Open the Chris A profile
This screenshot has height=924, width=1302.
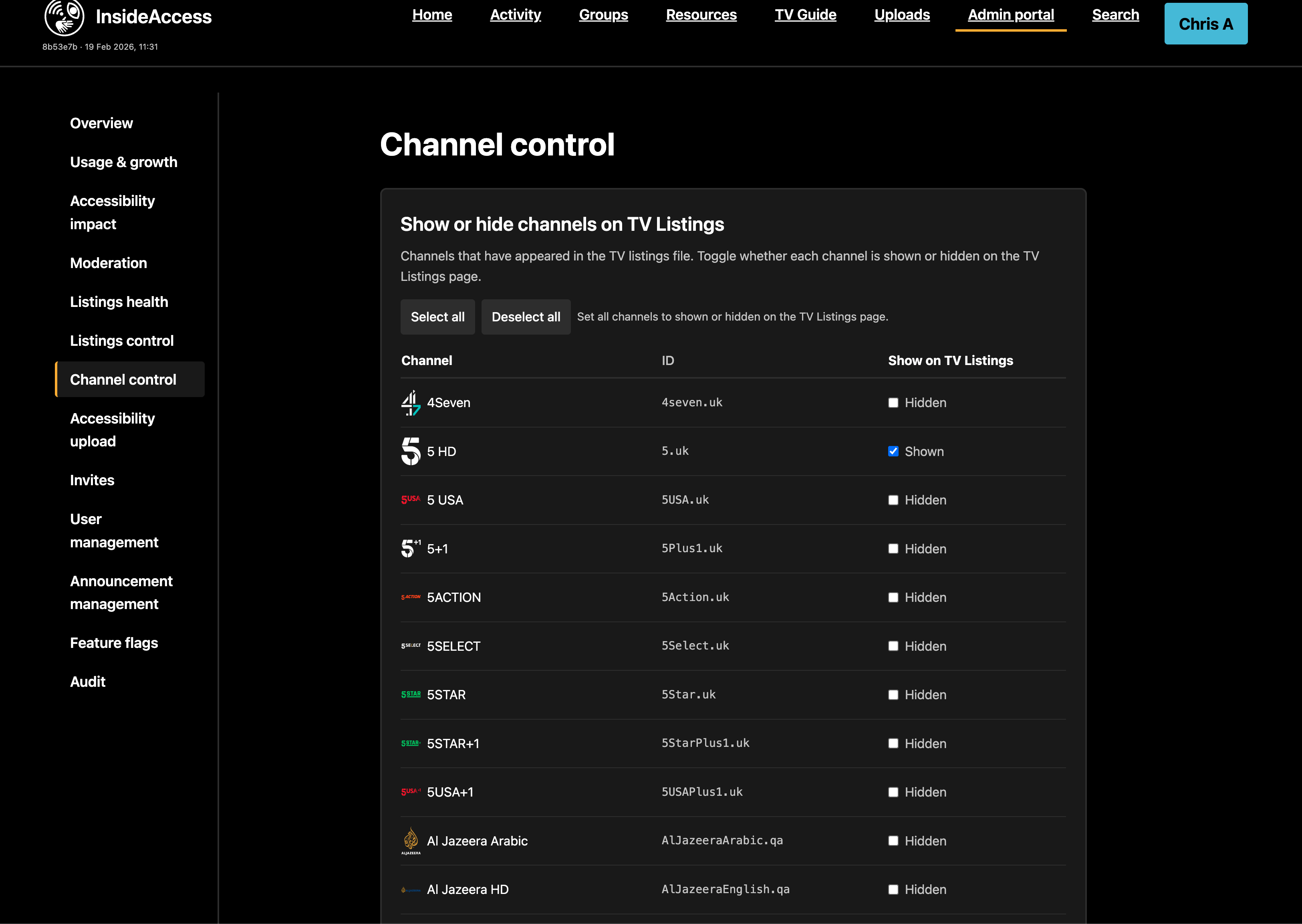pos(1205,23)
